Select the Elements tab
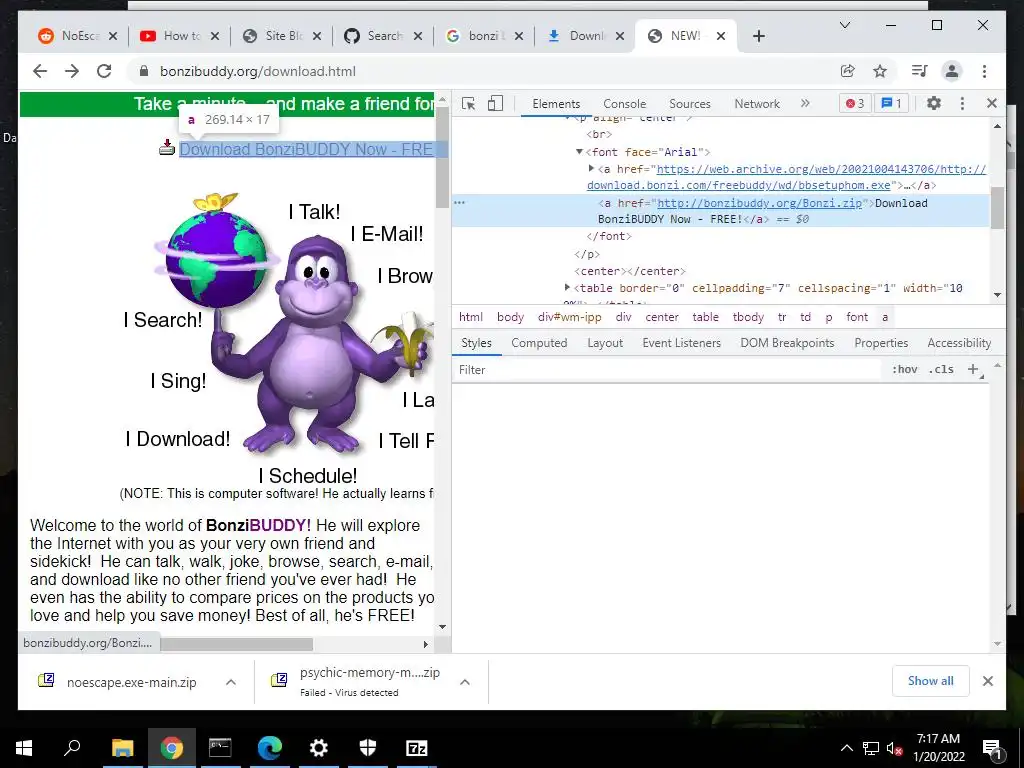Screen dimensions: 1024x768 tap(556, 104)
